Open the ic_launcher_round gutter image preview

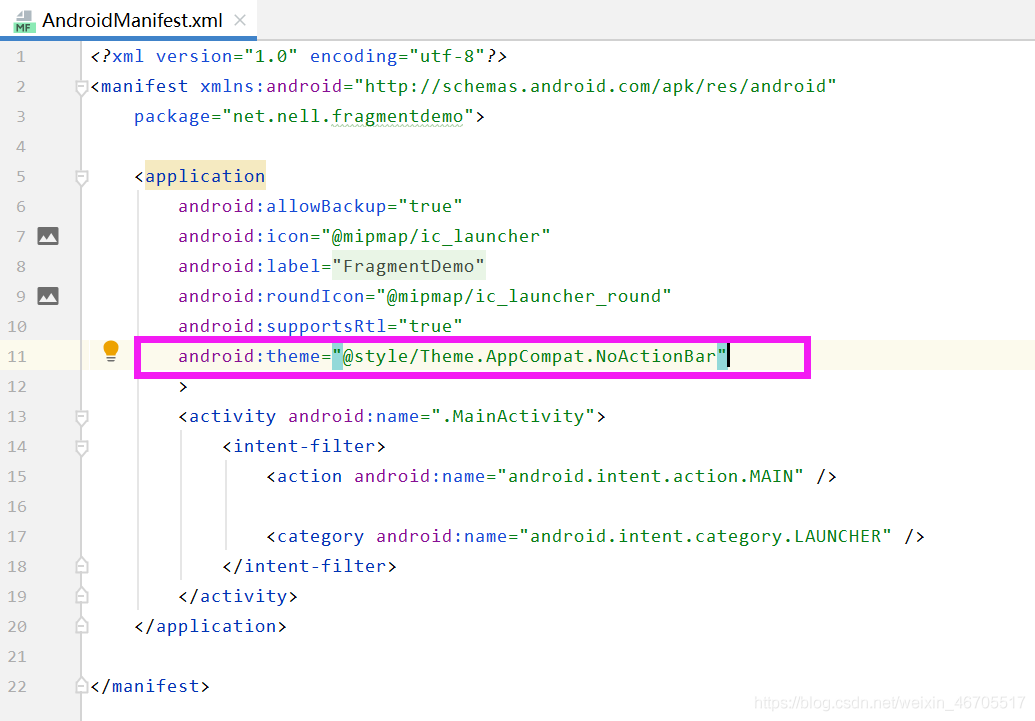48,296
